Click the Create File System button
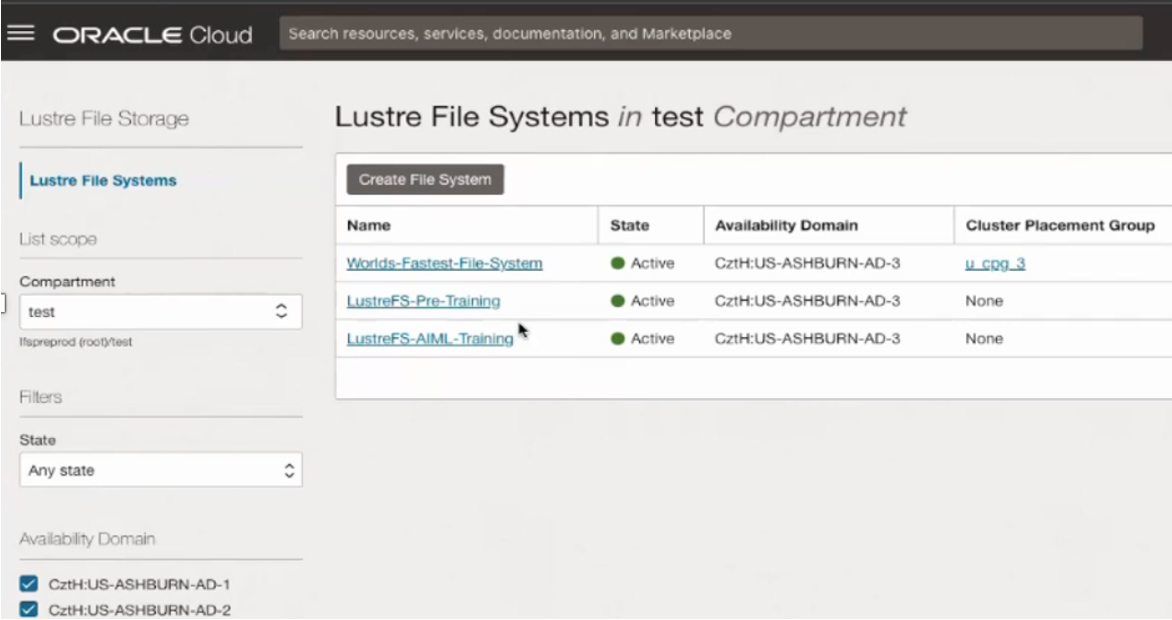 [425, 179]
